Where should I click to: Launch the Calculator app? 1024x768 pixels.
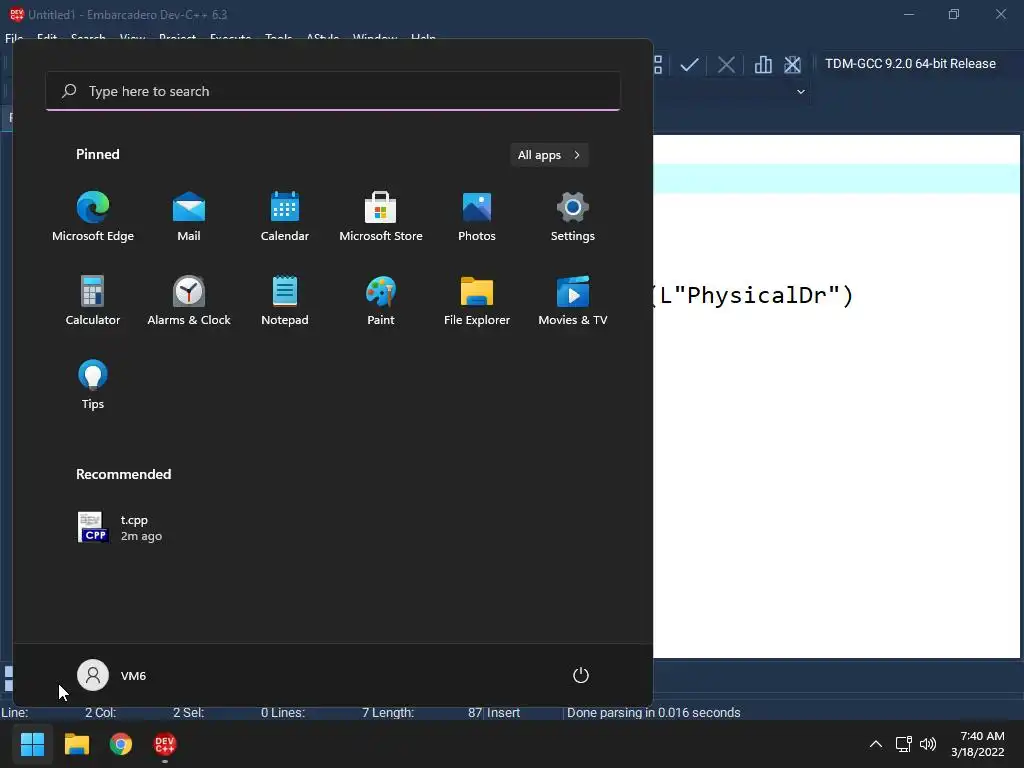pyautogui.click(x=93, y=300)
